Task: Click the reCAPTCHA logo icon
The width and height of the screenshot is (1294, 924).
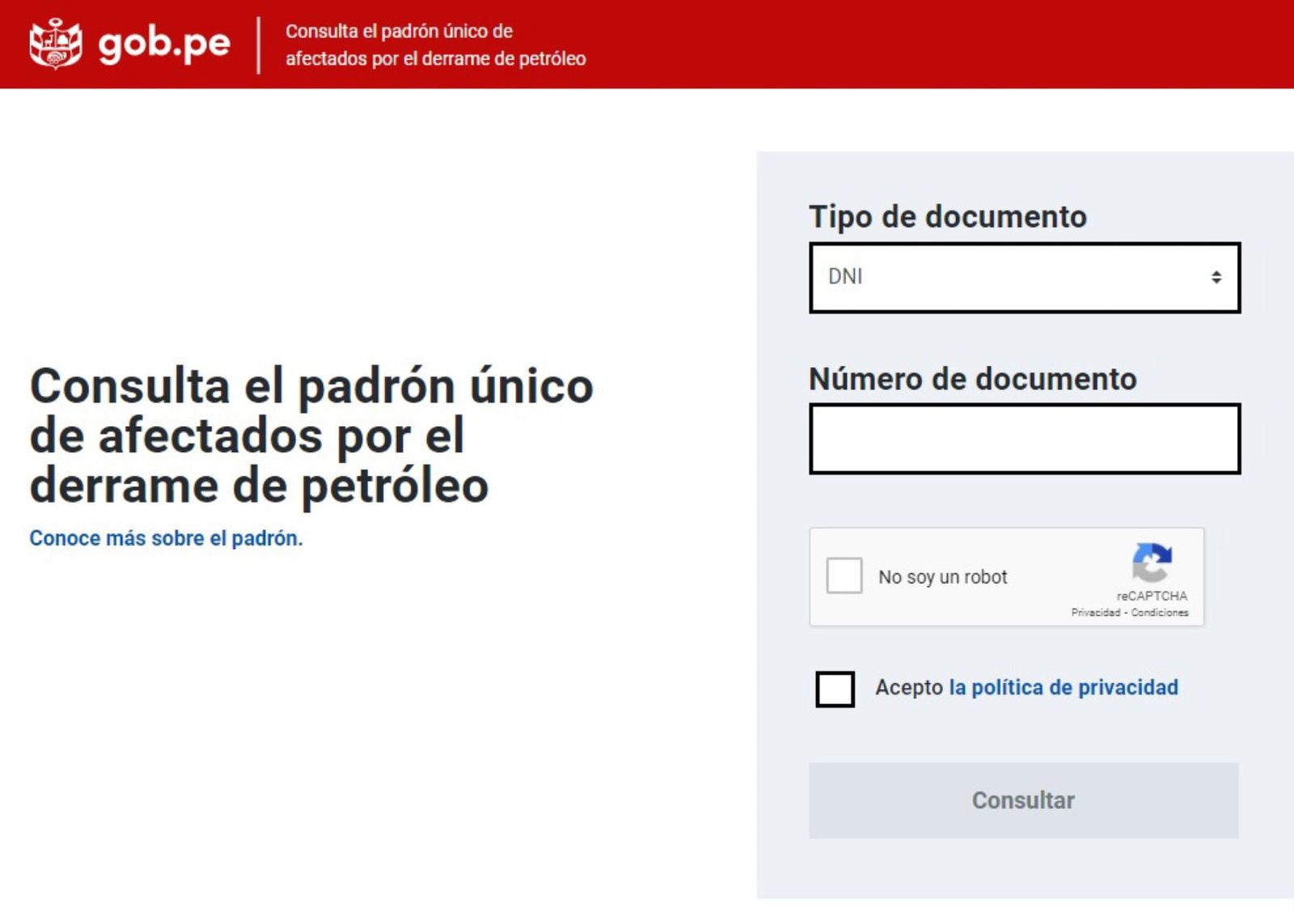Action: coord(1152,562)
